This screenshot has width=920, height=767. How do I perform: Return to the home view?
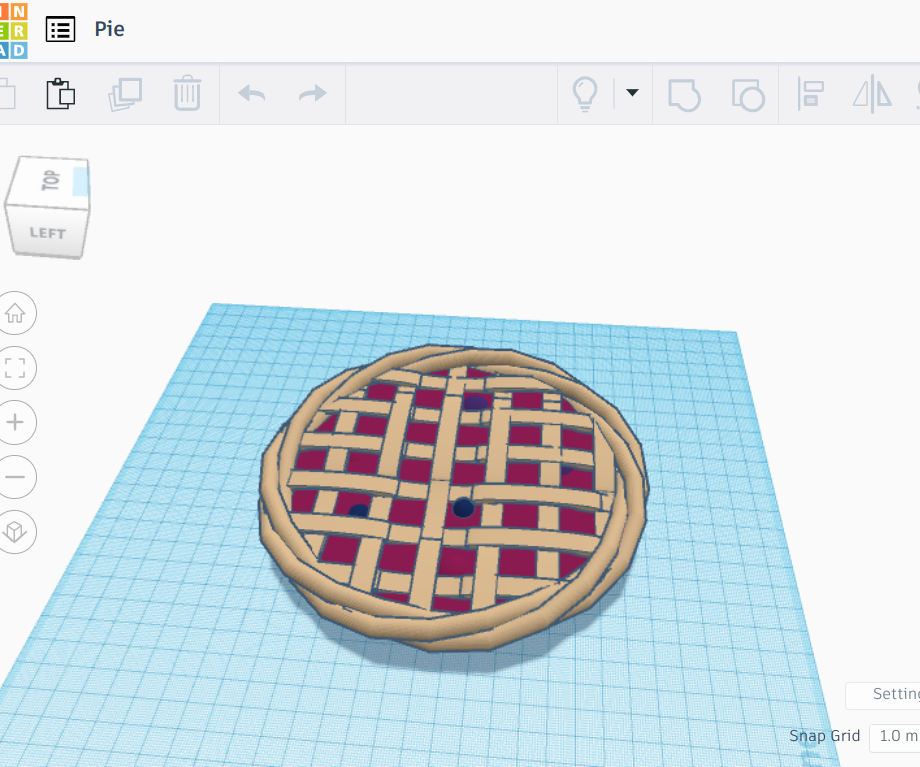[x=17, y=313]
